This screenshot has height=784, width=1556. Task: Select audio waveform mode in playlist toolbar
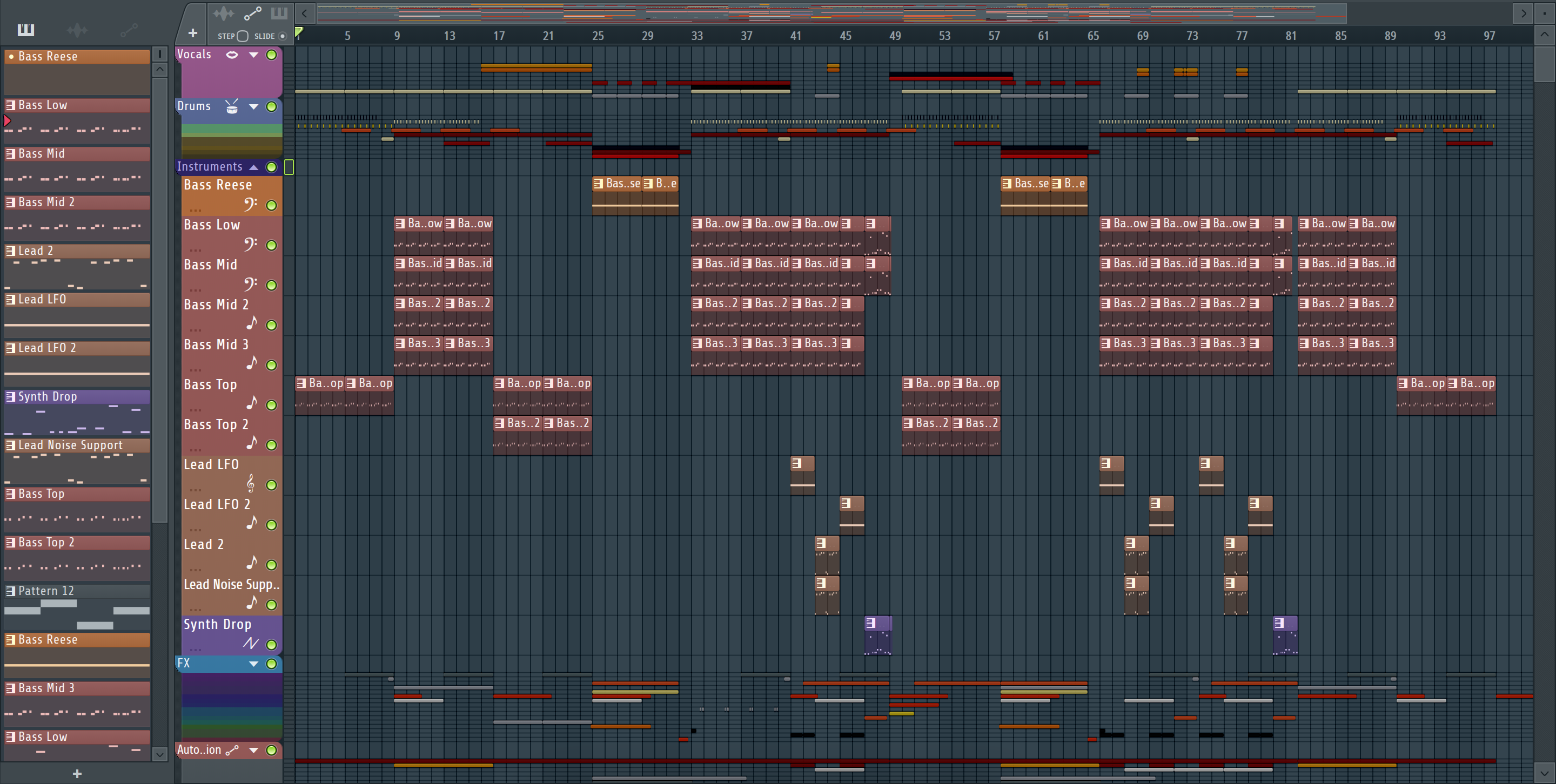pyautogui.click(x=224, y=13)
